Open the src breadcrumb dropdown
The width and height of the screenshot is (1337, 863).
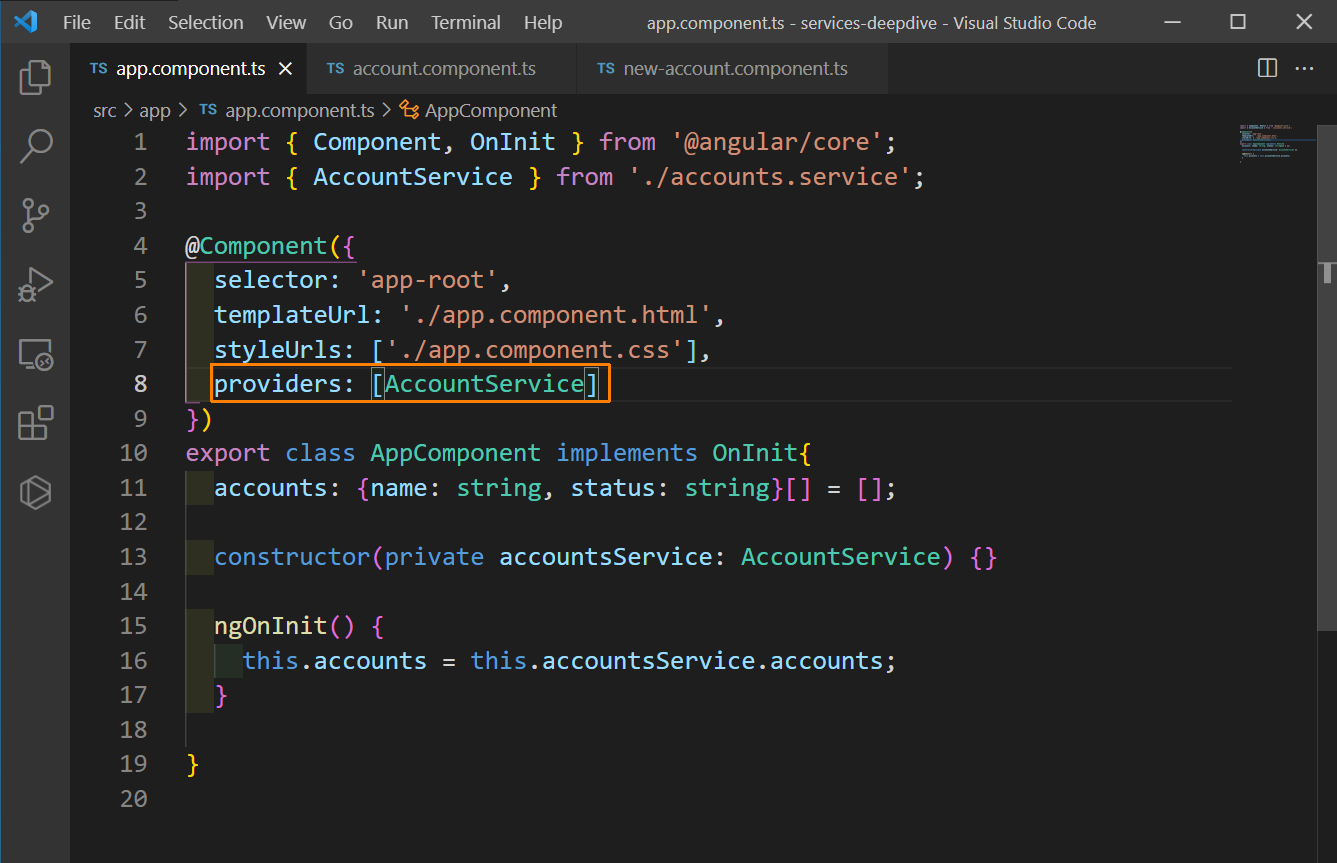104,110
